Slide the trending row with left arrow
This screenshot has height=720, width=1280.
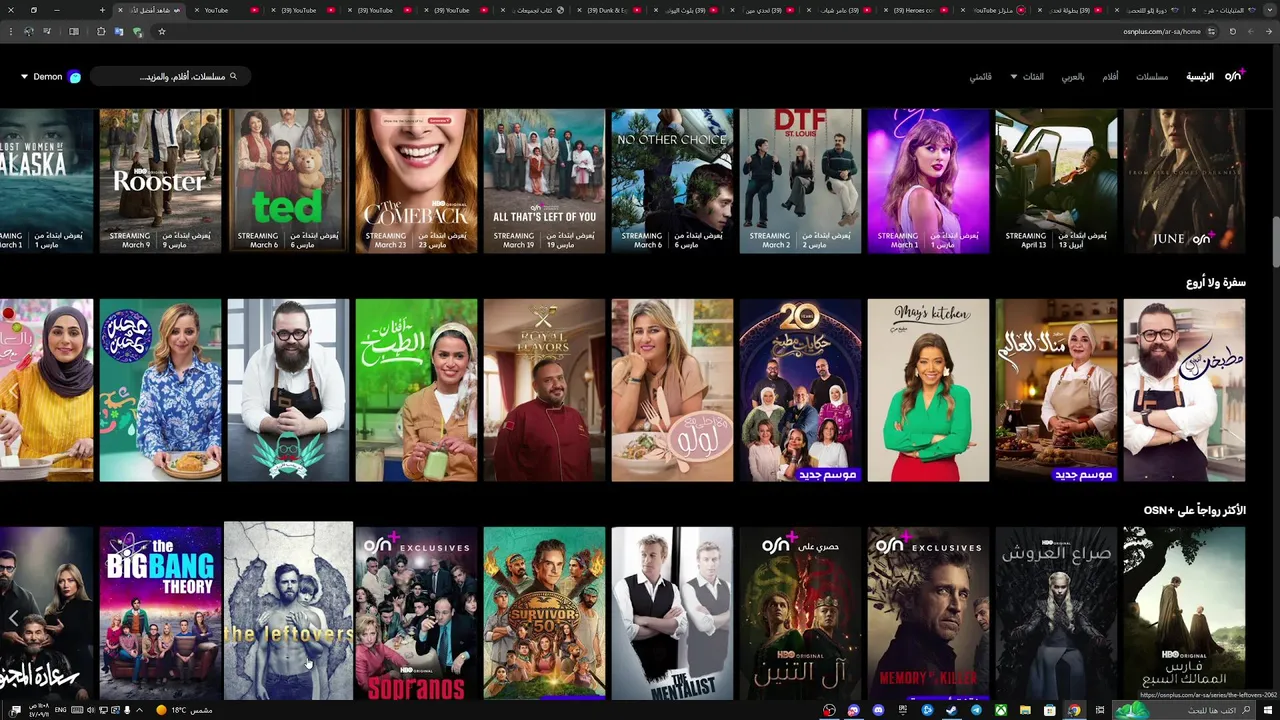(13, 618)
